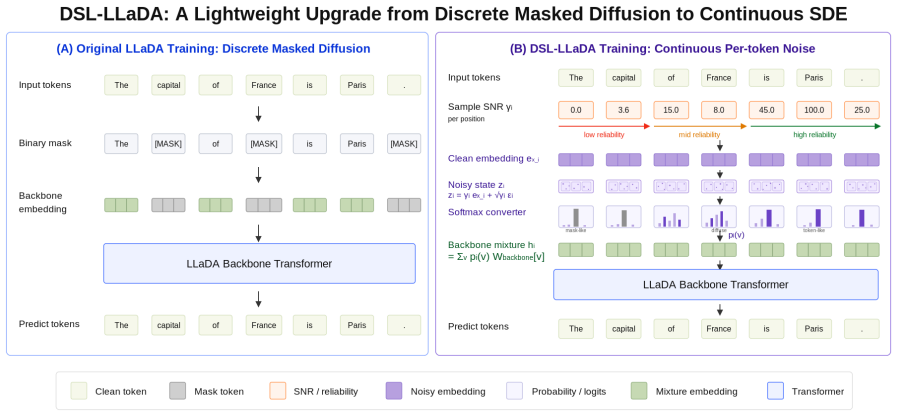The width and height of the screenshot is (898, 416).
Task: Click the Probability / logits legend swatch
Action: 515,391
